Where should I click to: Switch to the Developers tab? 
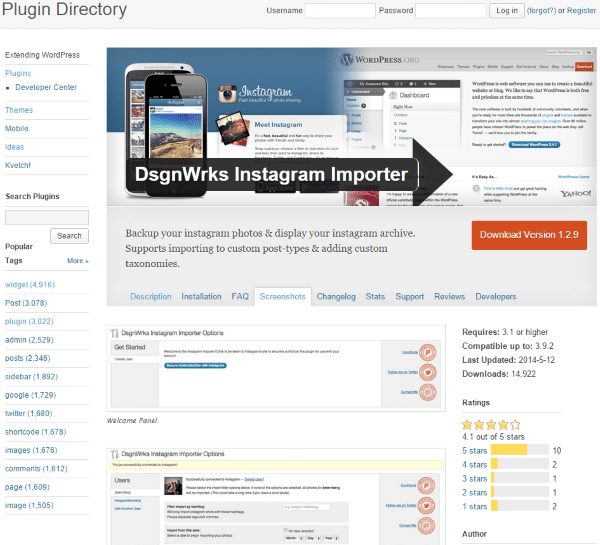pos(496,297)
